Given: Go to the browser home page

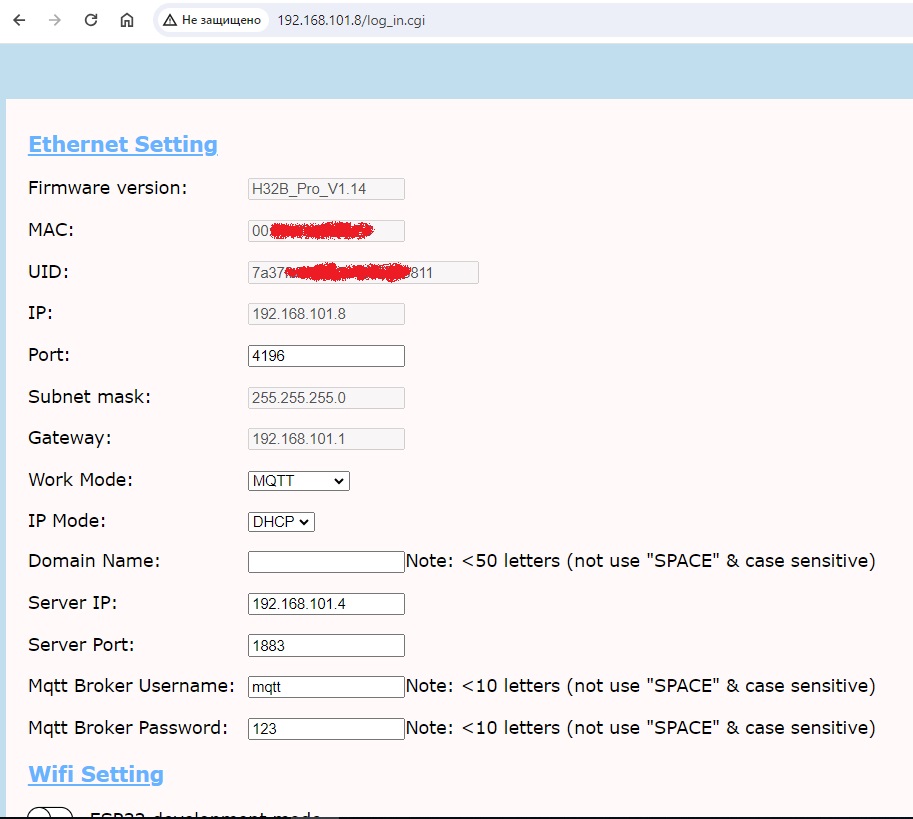Looking at the screenshot, I should (x=127, y=20).
